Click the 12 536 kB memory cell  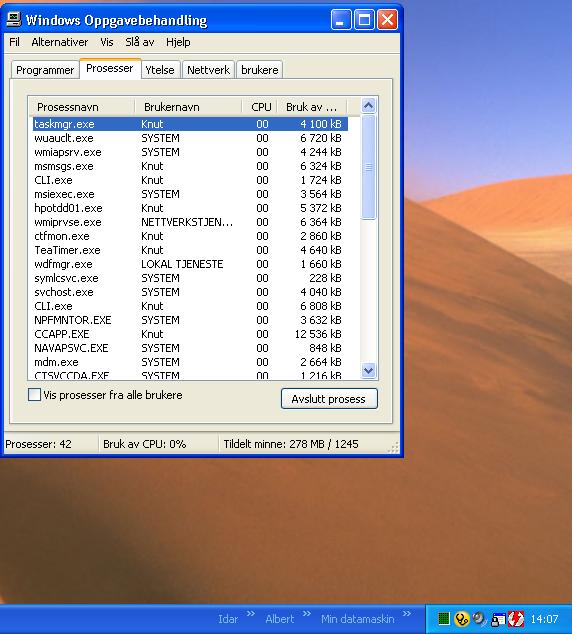coord(318,334)
